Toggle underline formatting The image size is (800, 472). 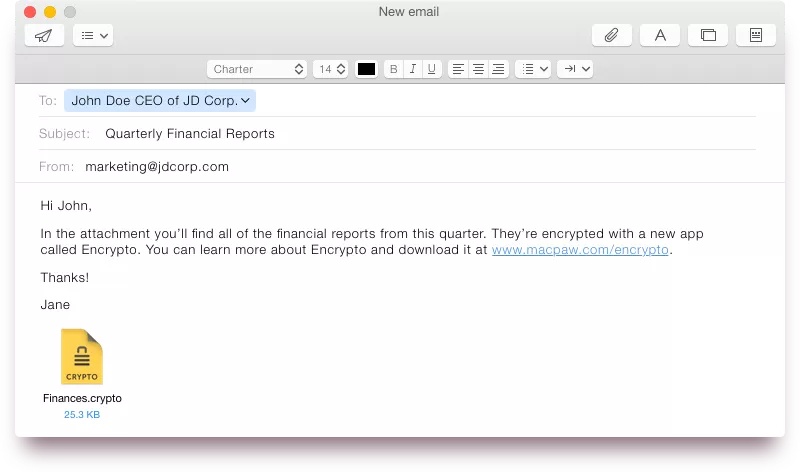[432, 69]
